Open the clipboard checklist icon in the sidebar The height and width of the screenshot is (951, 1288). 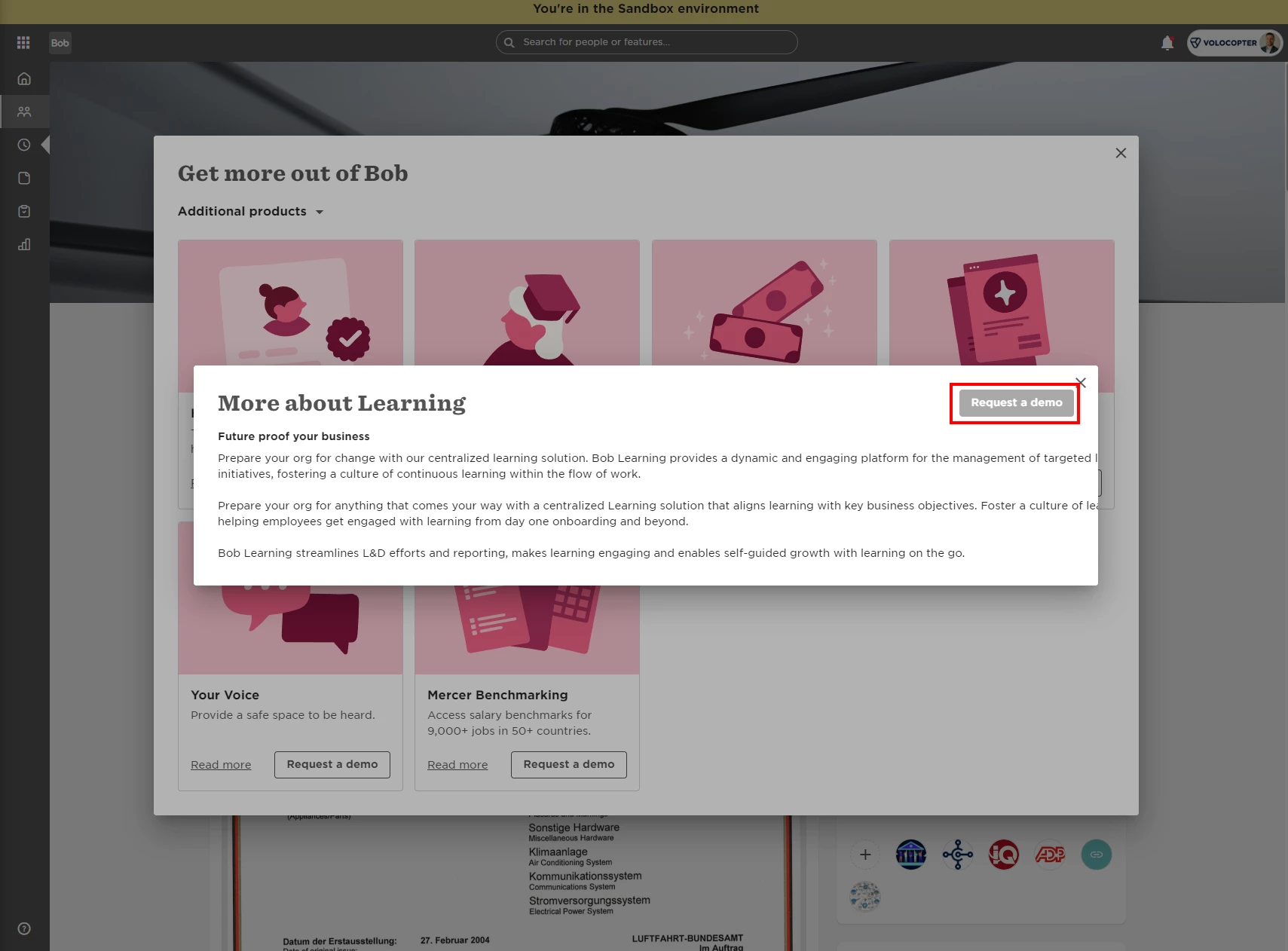click(24, 211)
